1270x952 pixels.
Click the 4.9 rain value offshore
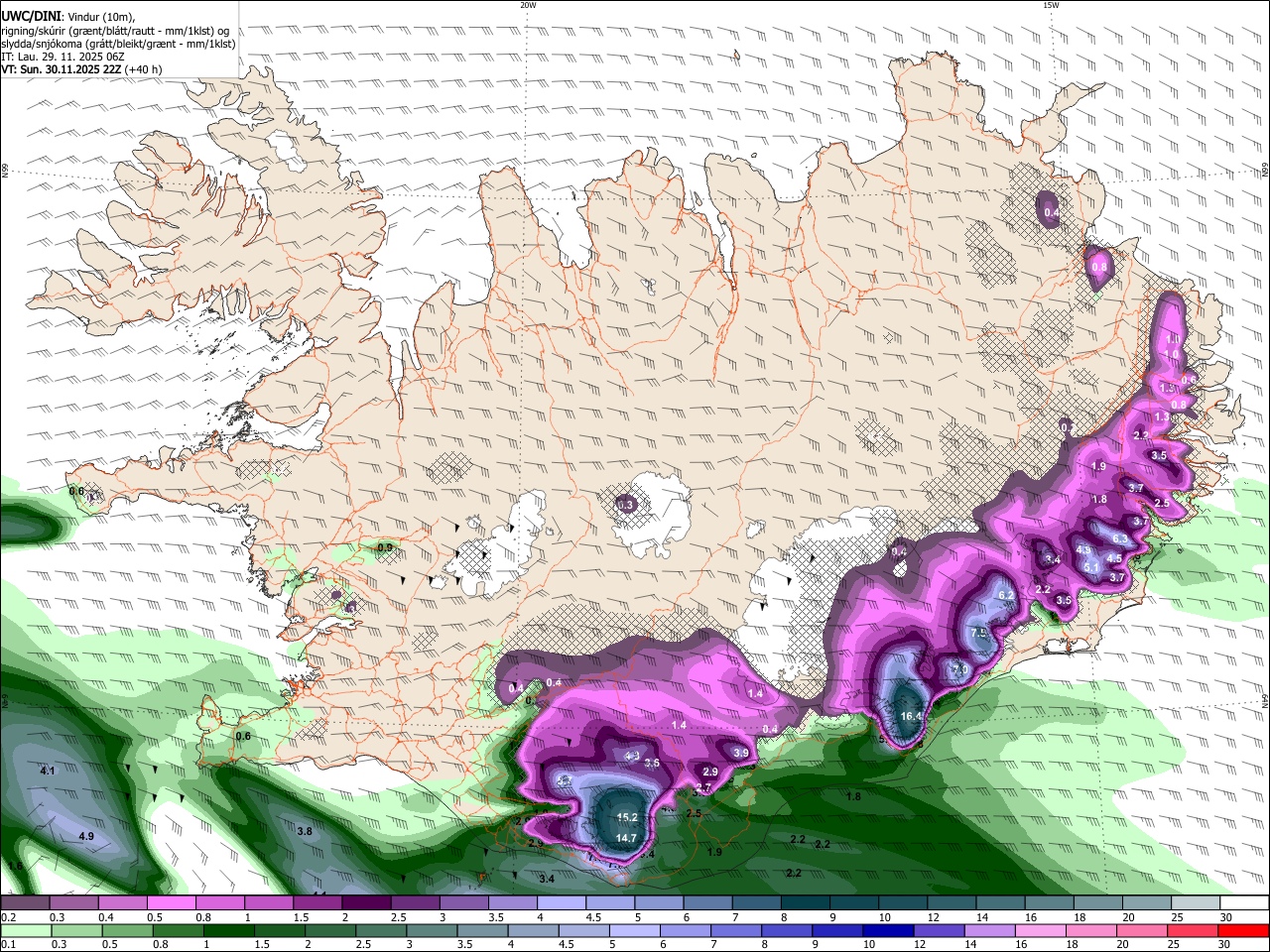point(86,836)
